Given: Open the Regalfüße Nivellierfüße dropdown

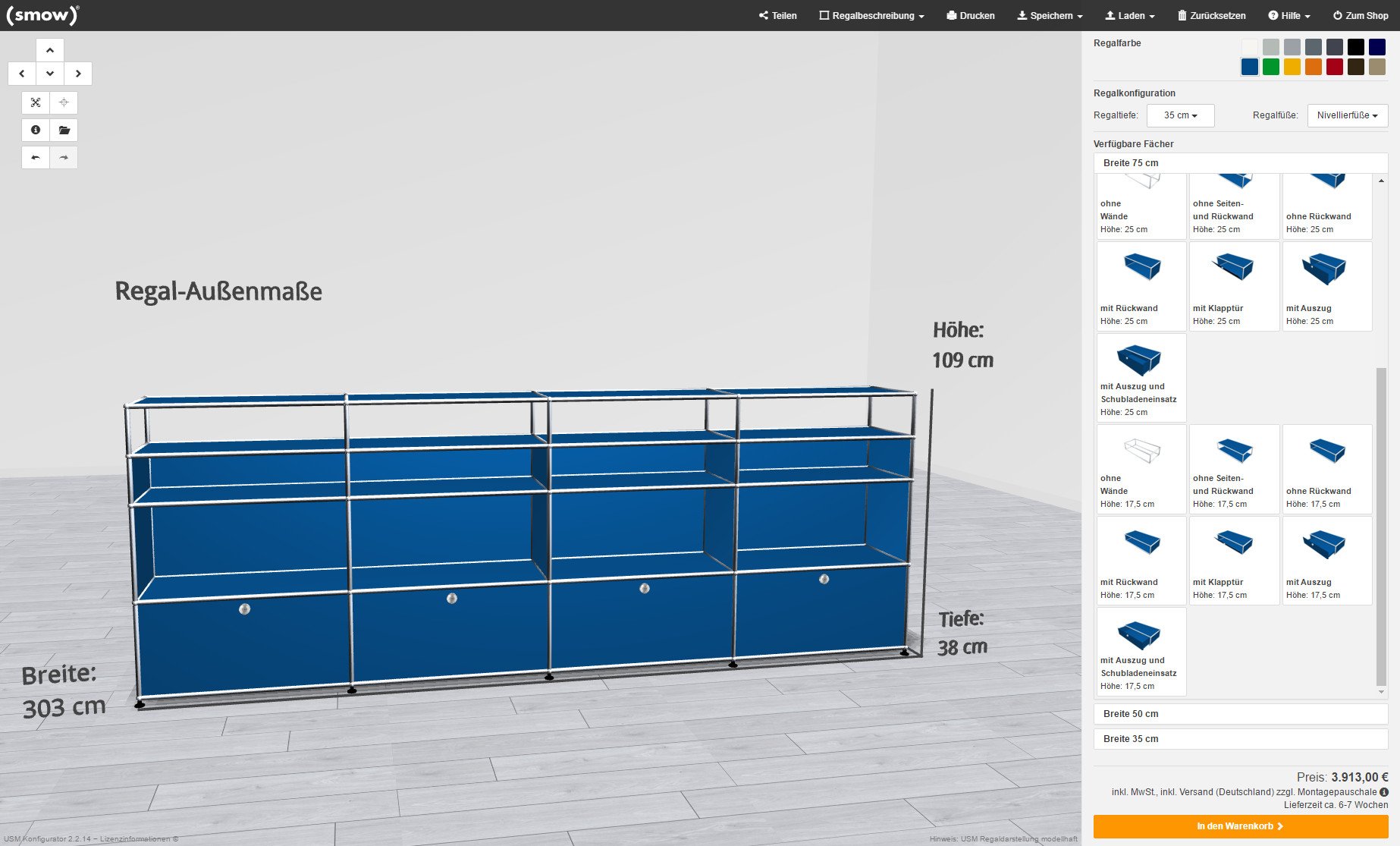Looking at the screenshot, I should pyautogui.click(x=1347, y=115).
